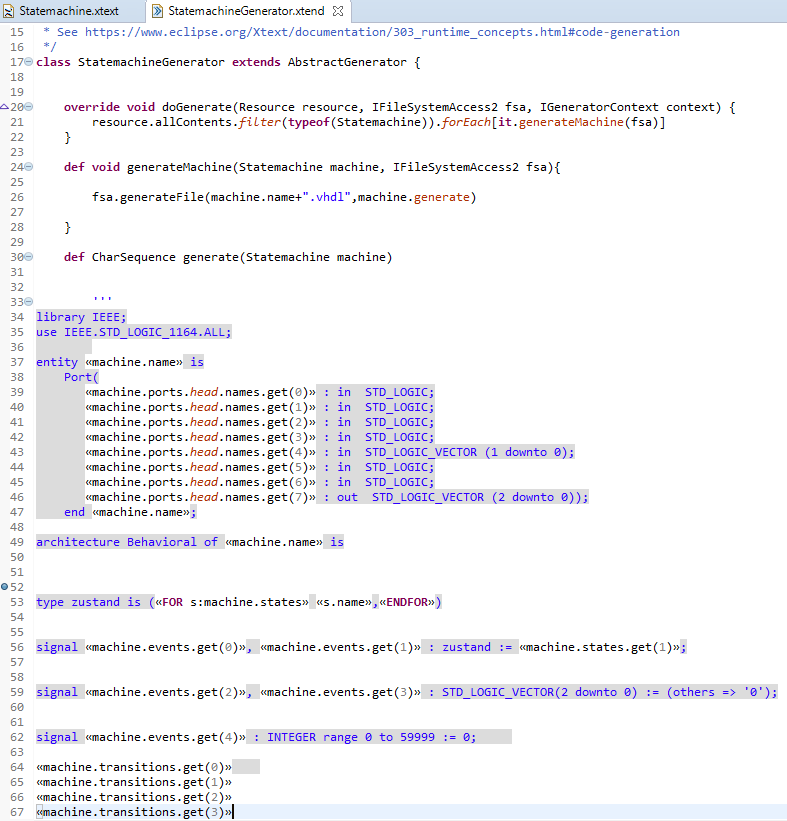Click 'end' on line 47
Image resolution: width=787 pixels, height=821 pixels.
coord(74,512)
